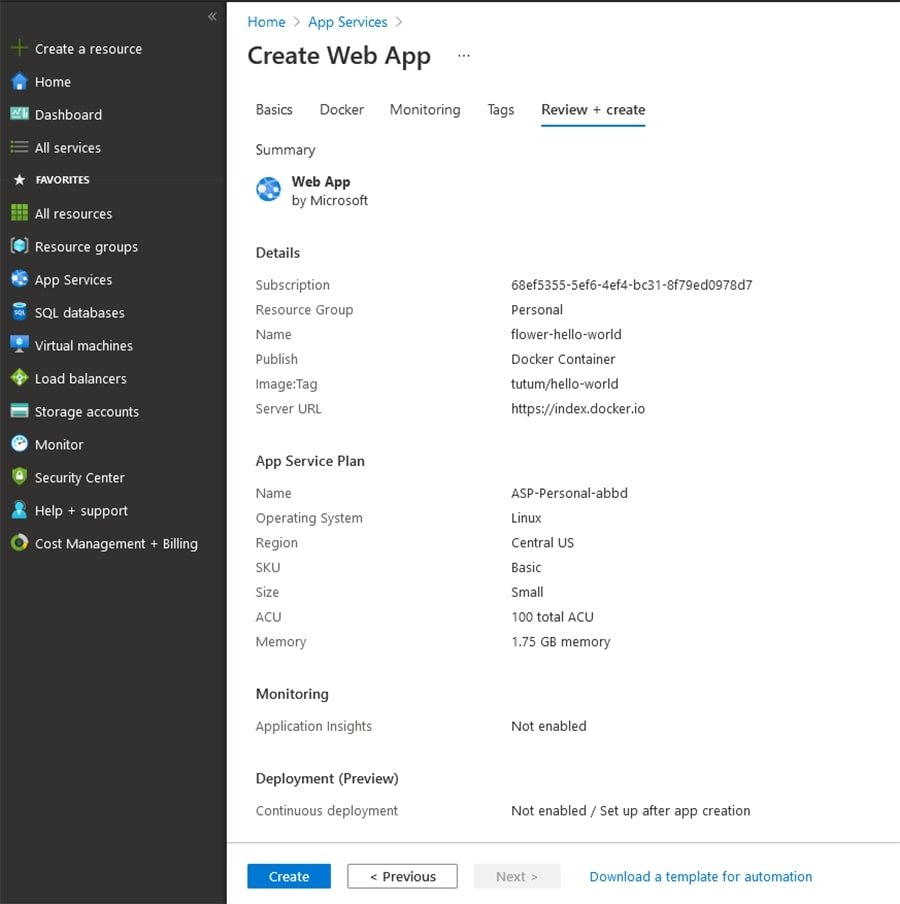Open Cost Management + Billing icon
The height and width of the screenshot is (904, 900).
(x=18, y=543)
